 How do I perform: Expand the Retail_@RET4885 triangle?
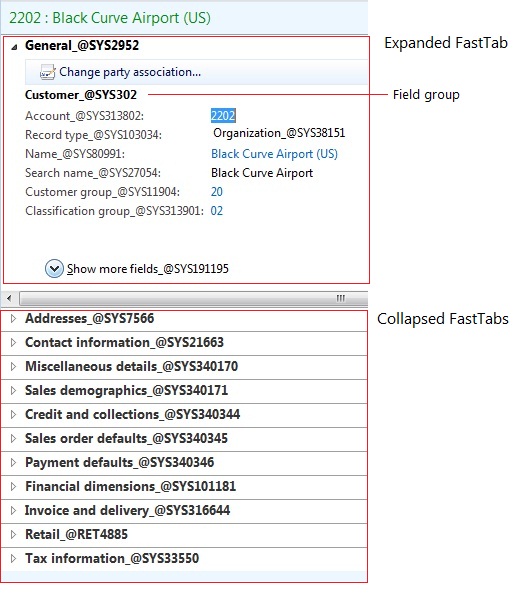[x=13, y=535]
